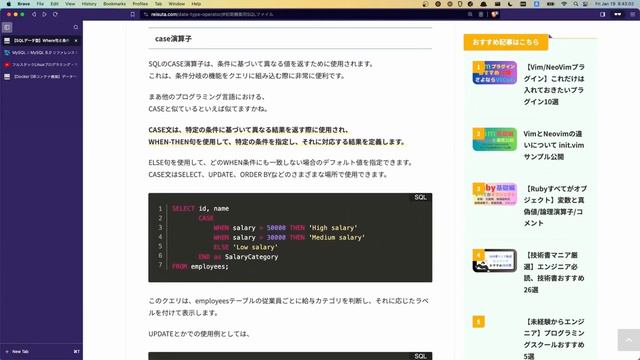Click 'employees;' in the FROM line
The image size is (640, 360).
210,267
